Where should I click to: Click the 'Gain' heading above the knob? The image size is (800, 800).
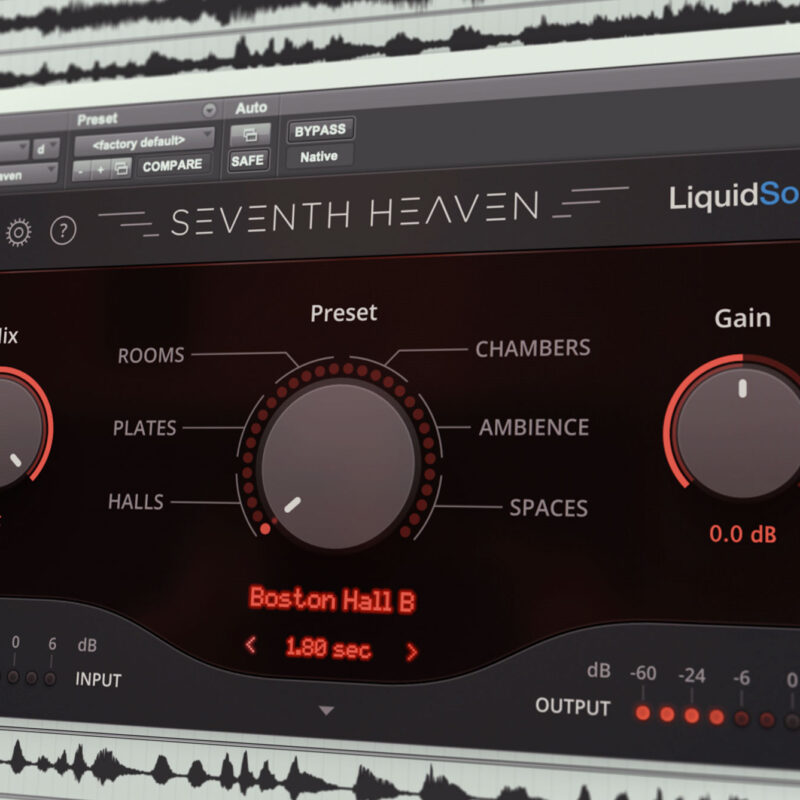point(742,318)
